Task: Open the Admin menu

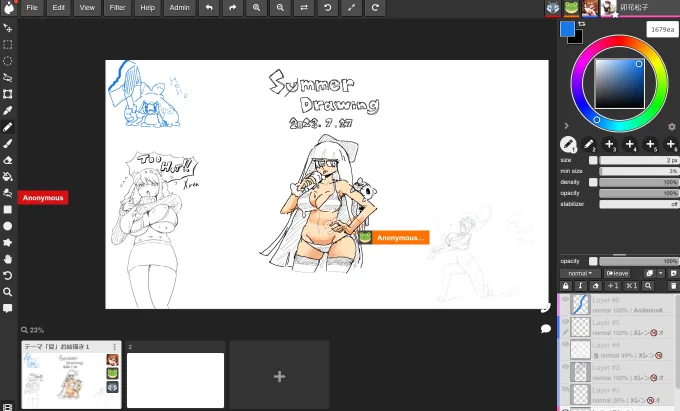Action: click(x=180, y=7)
